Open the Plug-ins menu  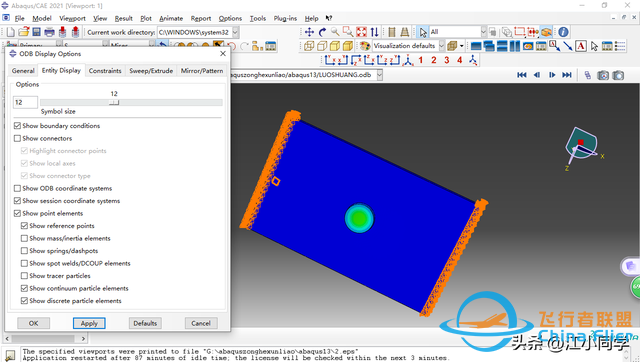click(x=285, y=18)
